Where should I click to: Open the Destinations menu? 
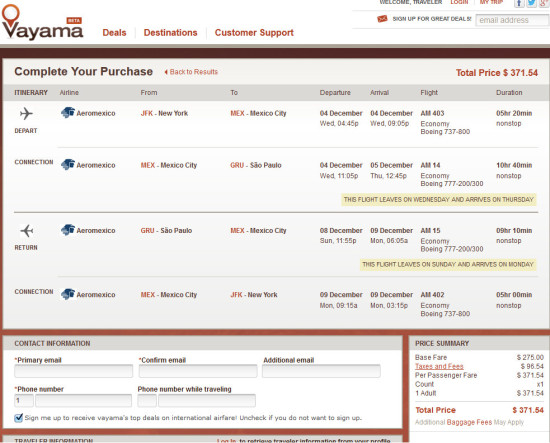tap(170, 33)
